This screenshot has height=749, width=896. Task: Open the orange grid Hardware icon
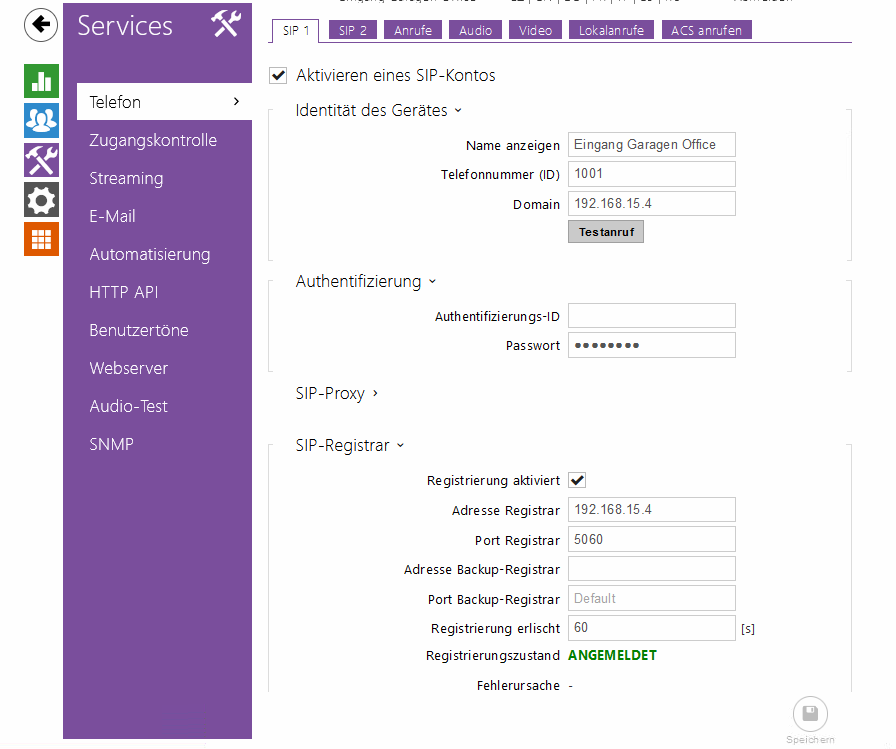[x=41, y=239]
